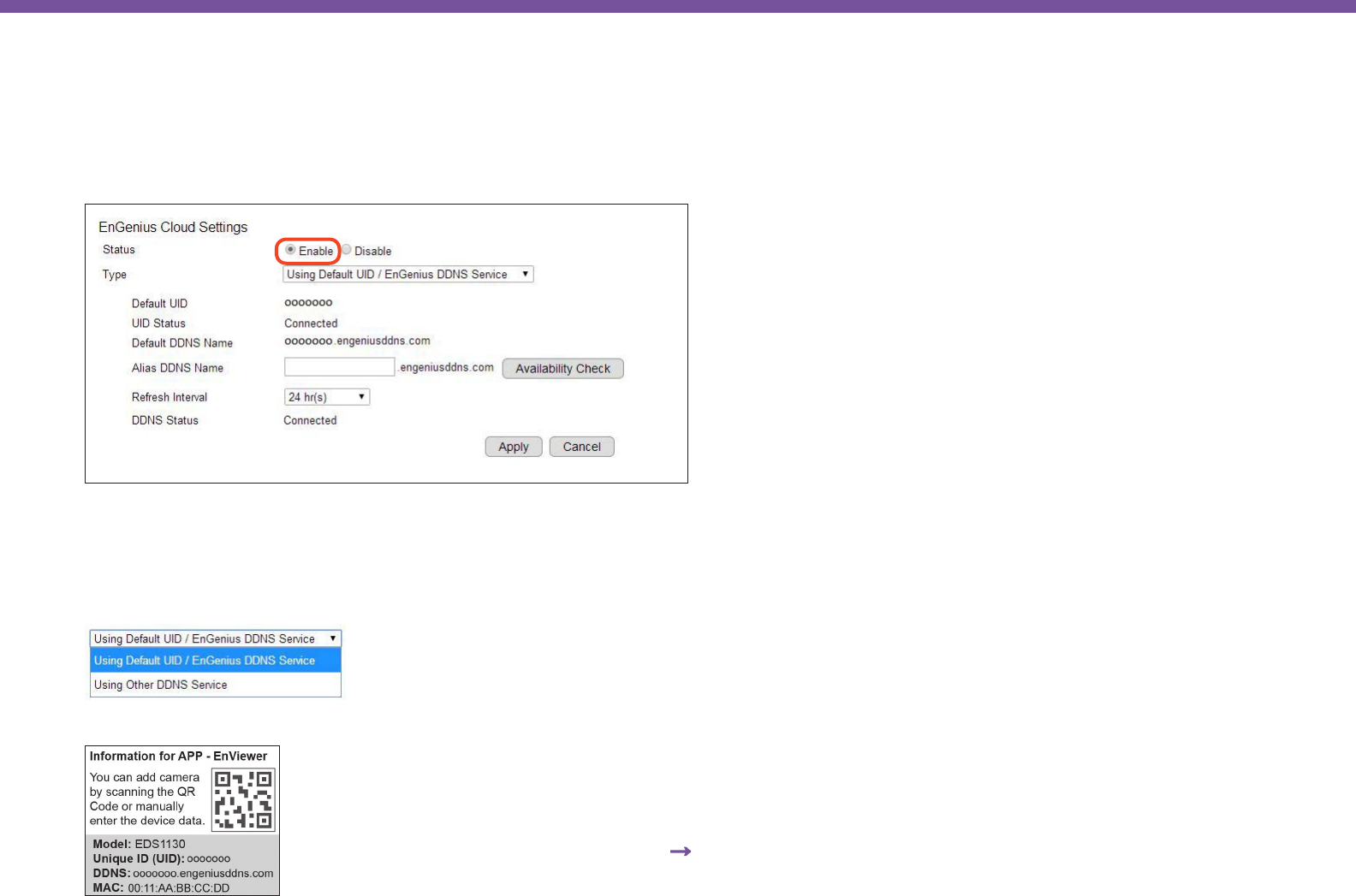Click the Unique ID (UID) line
Viewport: 1356px width, 896px height.
coord(161,858)
